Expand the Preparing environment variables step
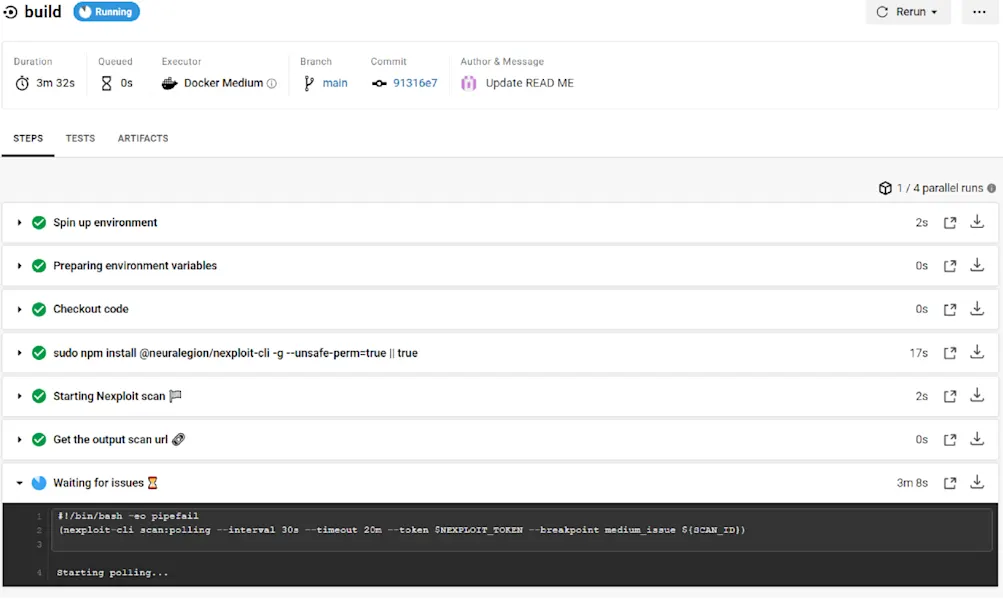Screen dimensions: 1003x602 click(x=18, y=265)
